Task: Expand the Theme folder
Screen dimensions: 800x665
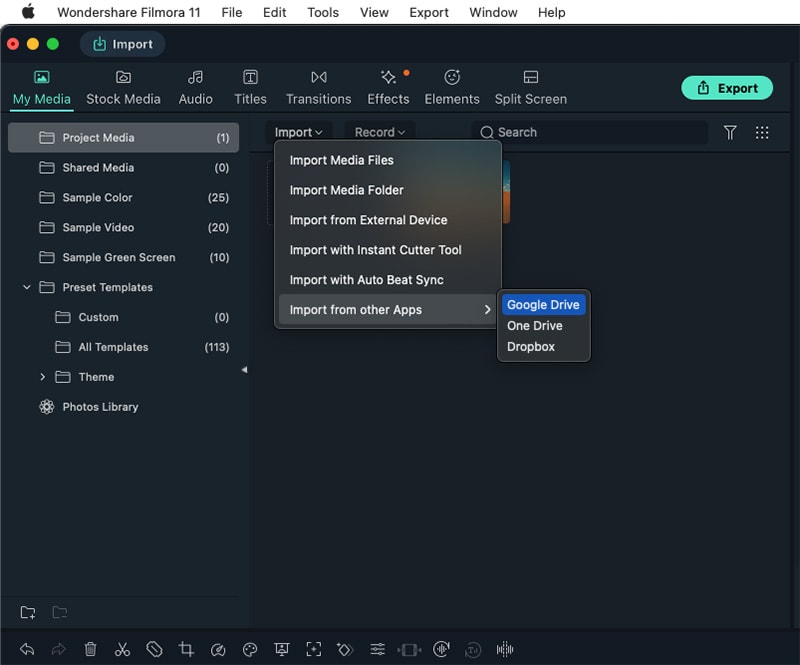Action: [42, 377]
